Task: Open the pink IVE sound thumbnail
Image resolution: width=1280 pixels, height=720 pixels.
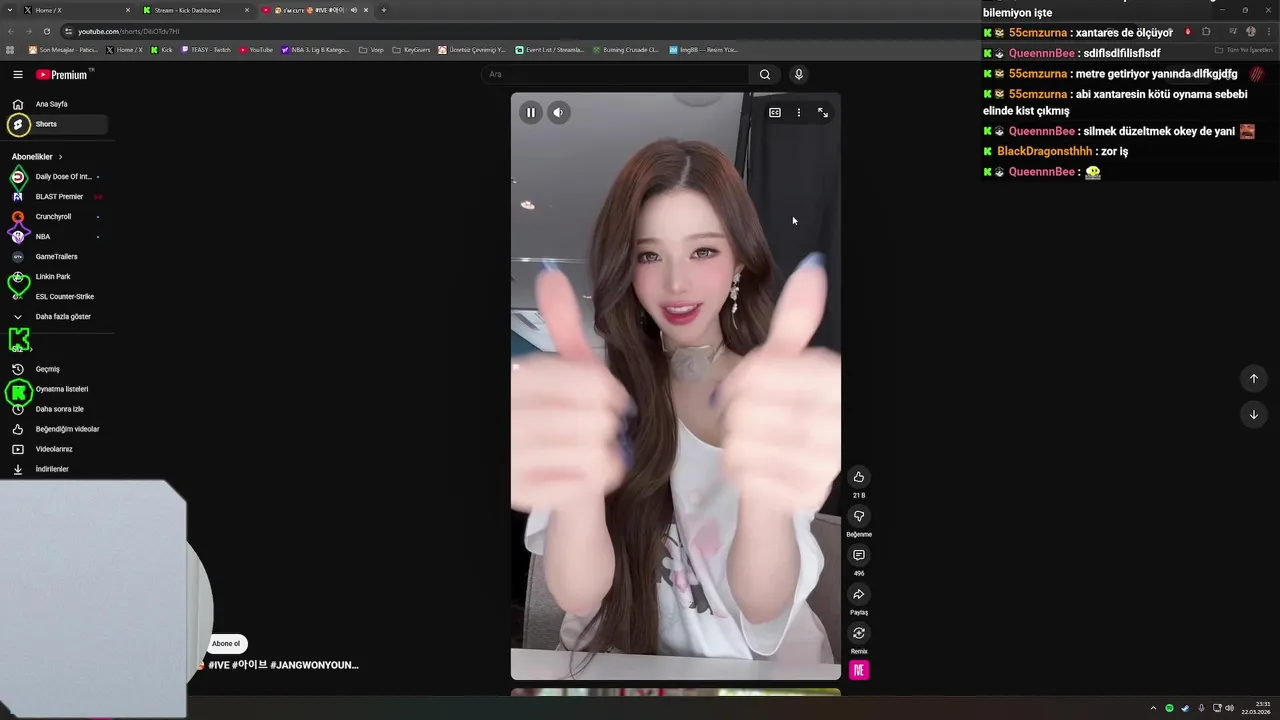Action: pyautogui.click(x=859, y=671)
